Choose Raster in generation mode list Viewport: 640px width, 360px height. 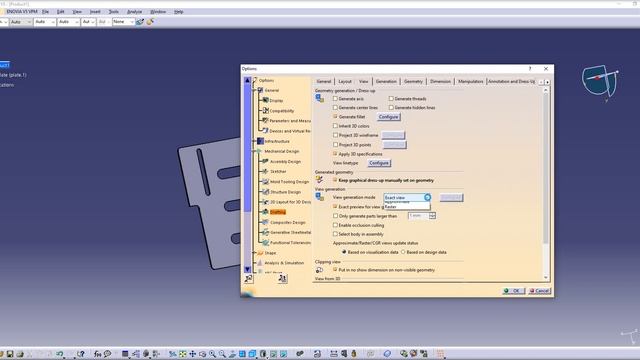tap(407, 207)
